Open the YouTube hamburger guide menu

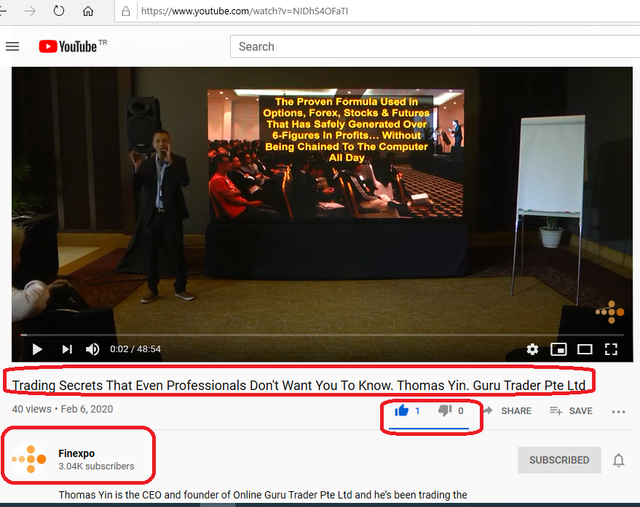(12, 47)
